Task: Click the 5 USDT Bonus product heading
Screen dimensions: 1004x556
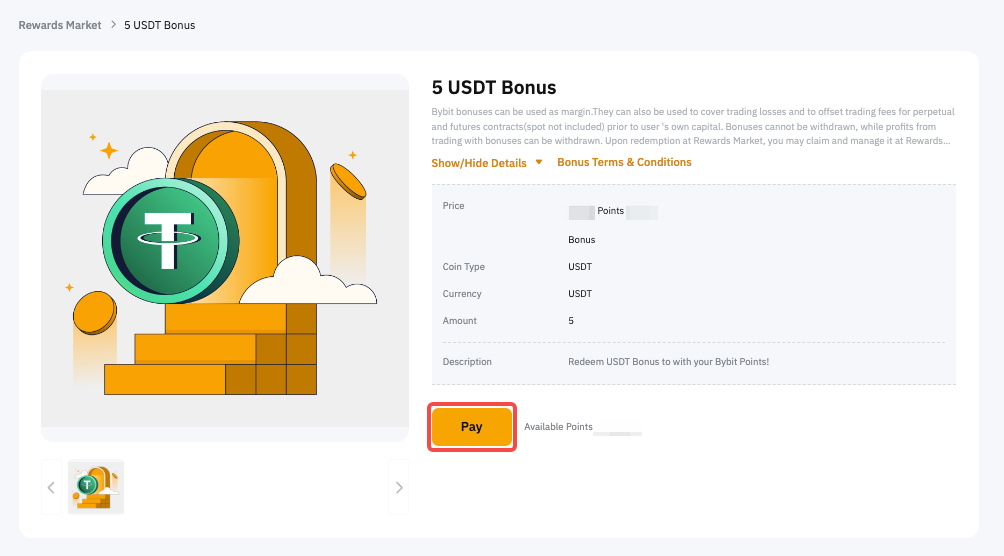Action: (494, 88)
